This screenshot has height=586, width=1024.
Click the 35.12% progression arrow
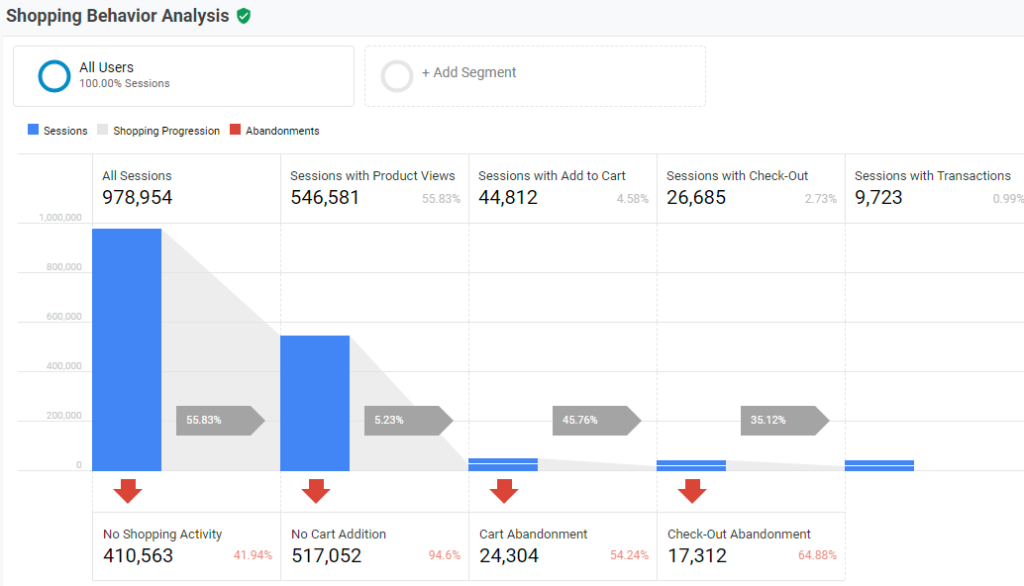(x=784, y=420)
